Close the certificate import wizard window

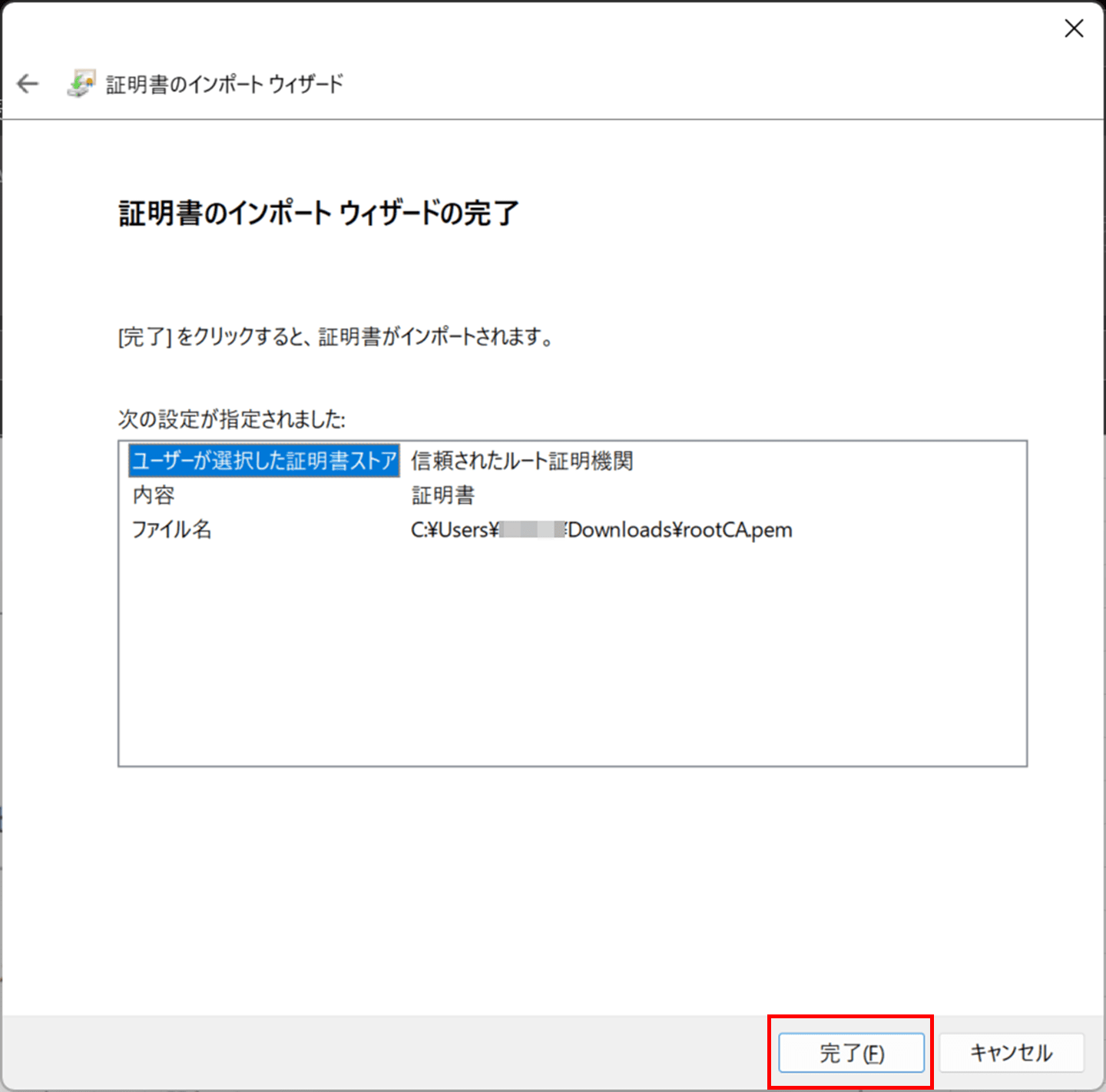point(1073,28)
